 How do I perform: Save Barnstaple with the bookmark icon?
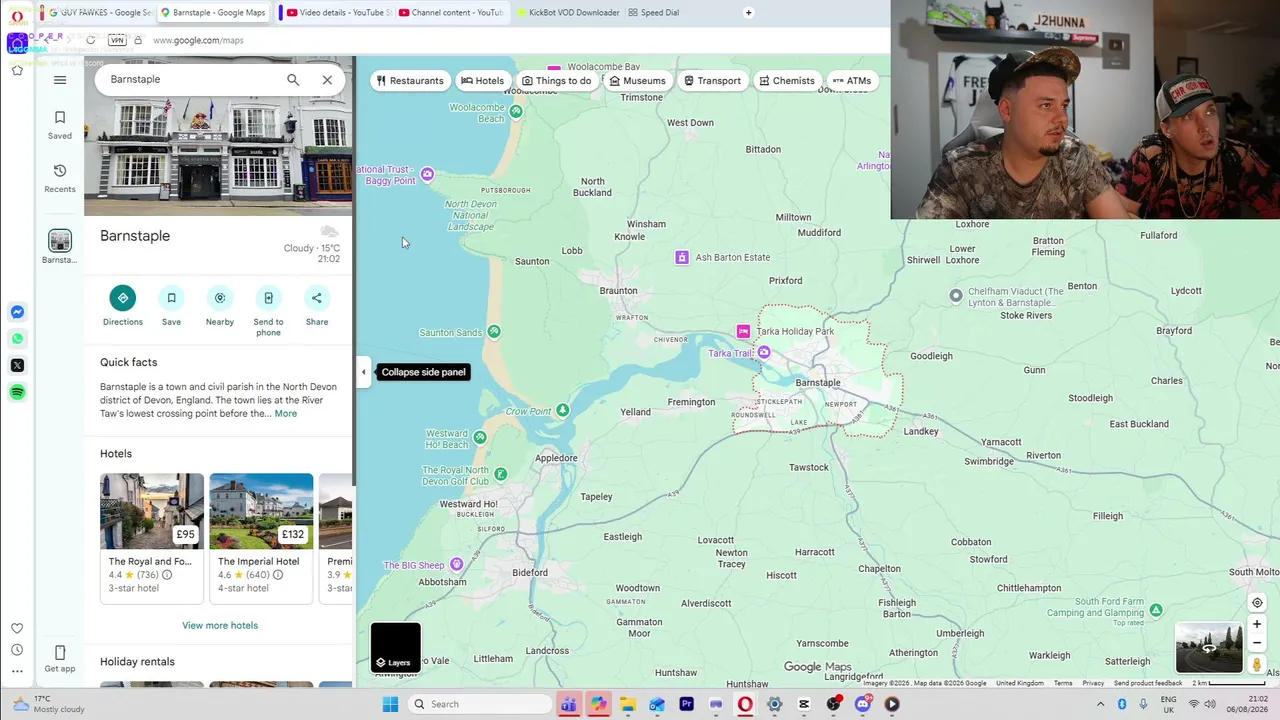tap(171, 298)
